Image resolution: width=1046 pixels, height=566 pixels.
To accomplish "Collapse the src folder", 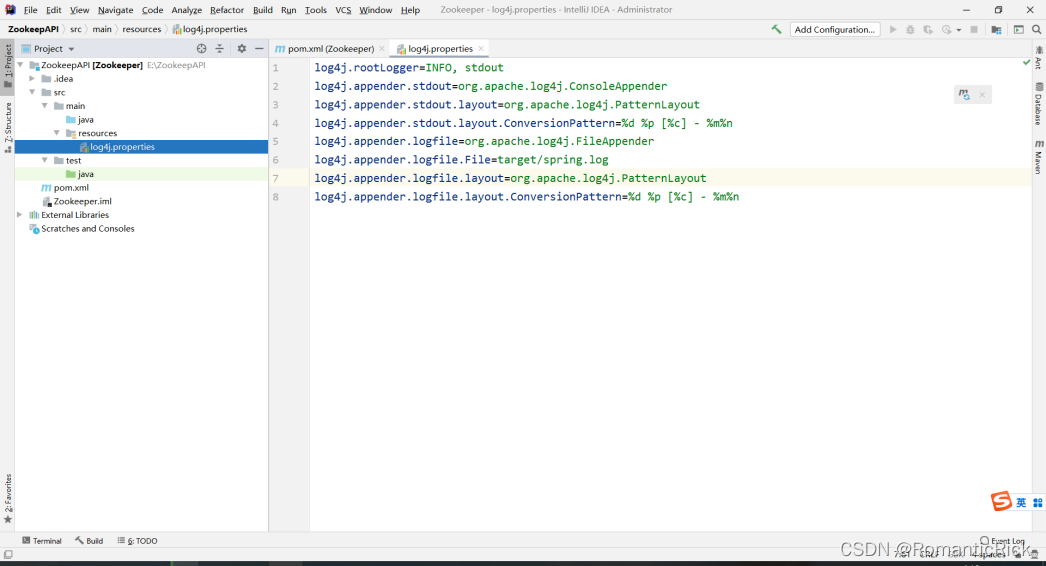I will pos(32,92).
